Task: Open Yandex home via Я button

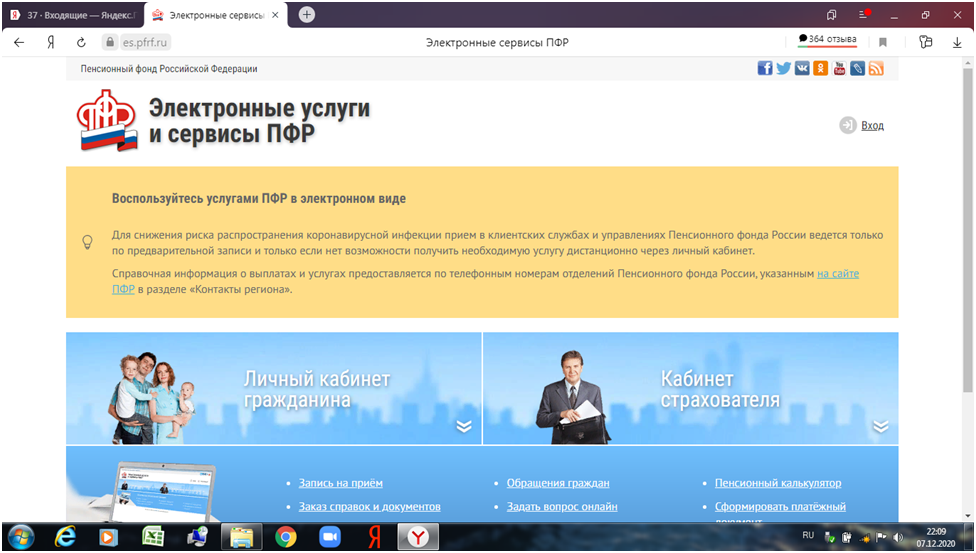Action: pos(50,42)
